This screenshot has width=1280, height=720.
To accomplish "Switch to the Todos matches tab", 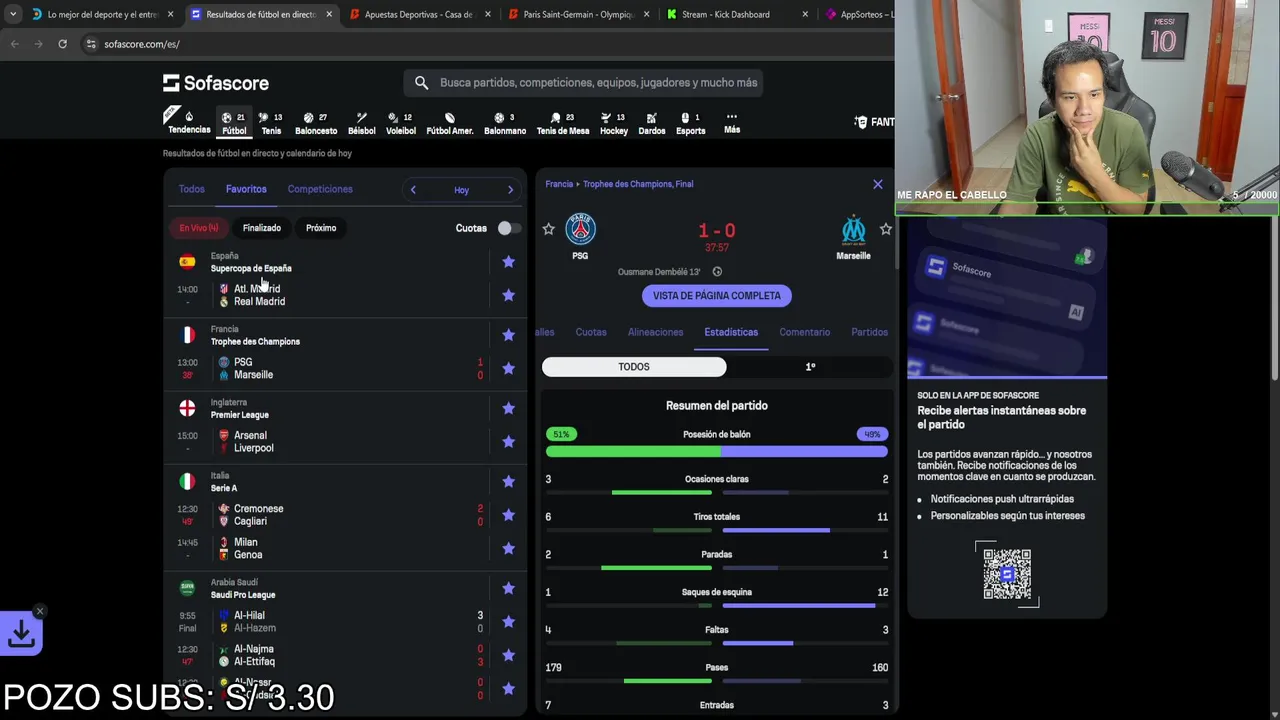I will coord(191,189).
